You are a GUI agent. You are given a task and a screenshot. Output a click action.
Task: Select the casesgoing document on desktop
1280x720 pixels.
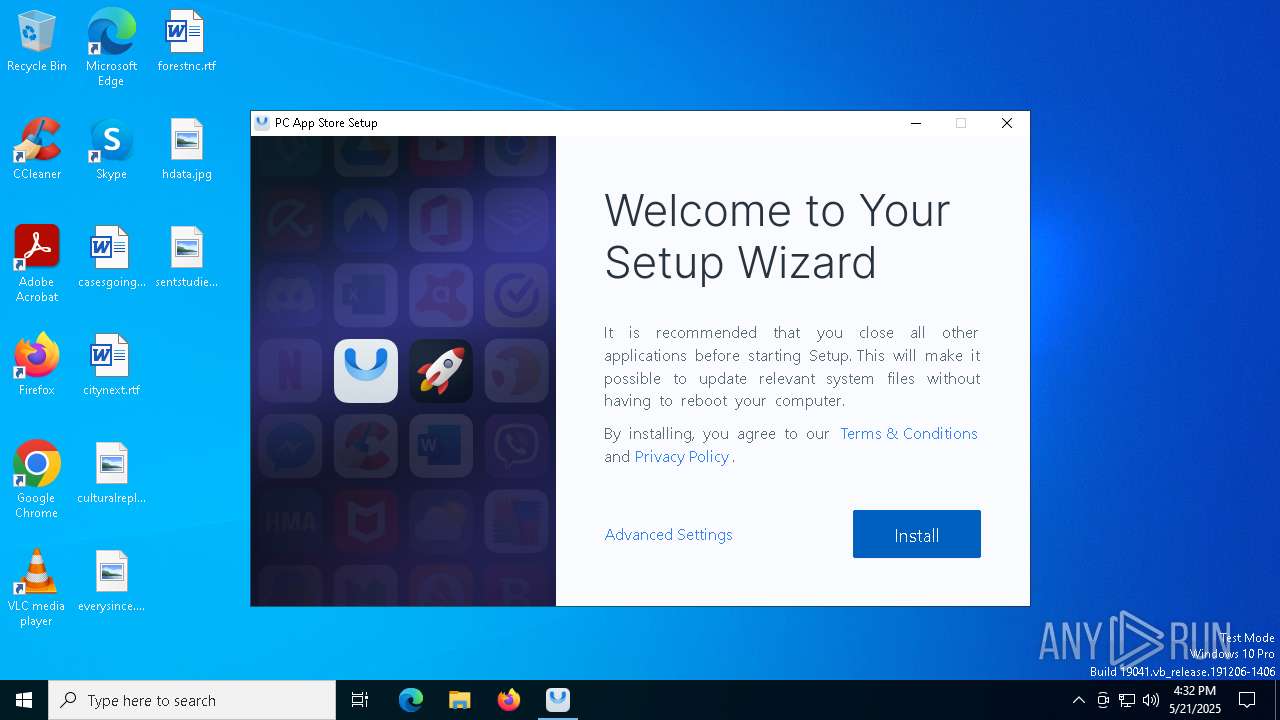[111, 258]
